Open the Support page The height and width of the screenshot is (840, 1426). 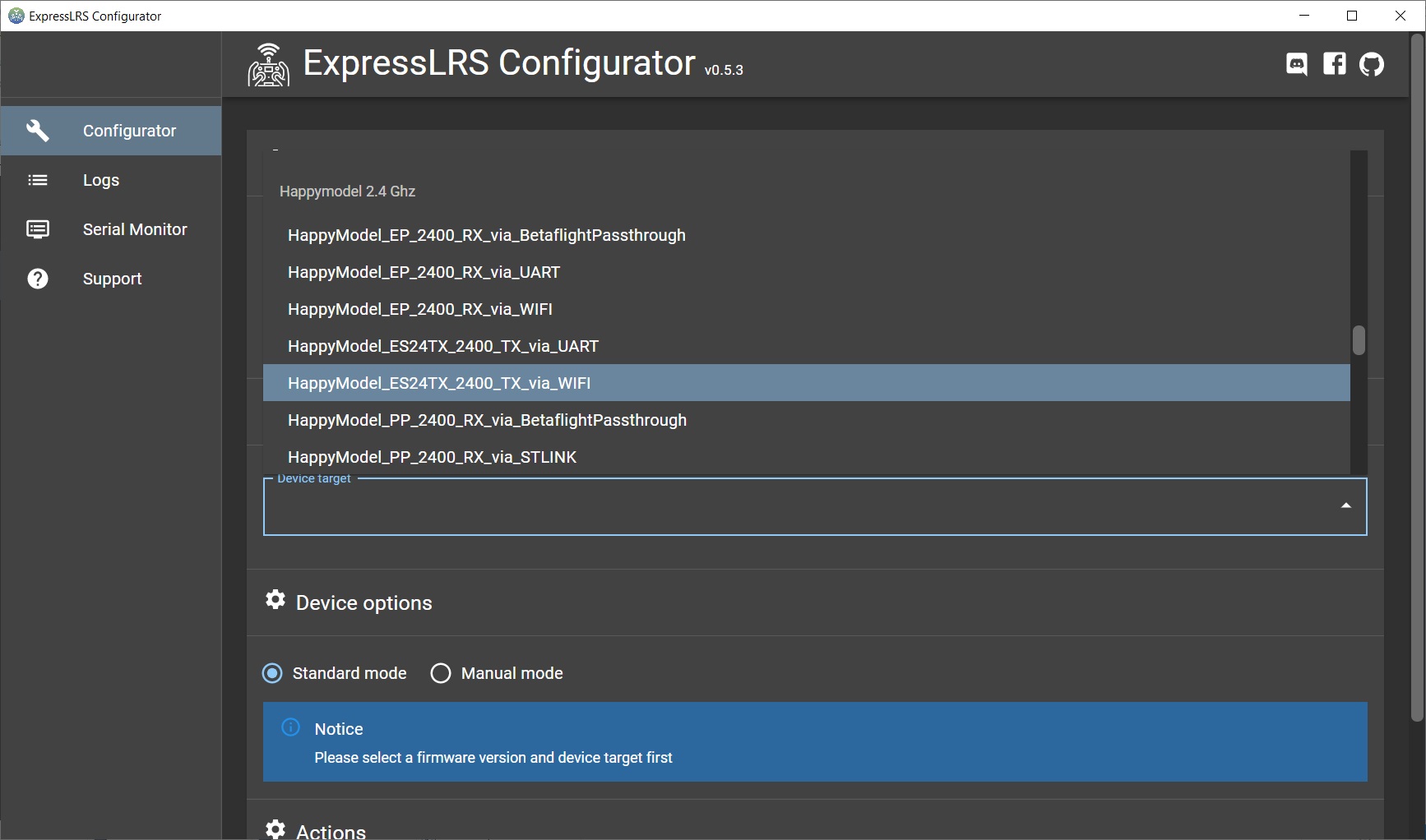(111, 279)
